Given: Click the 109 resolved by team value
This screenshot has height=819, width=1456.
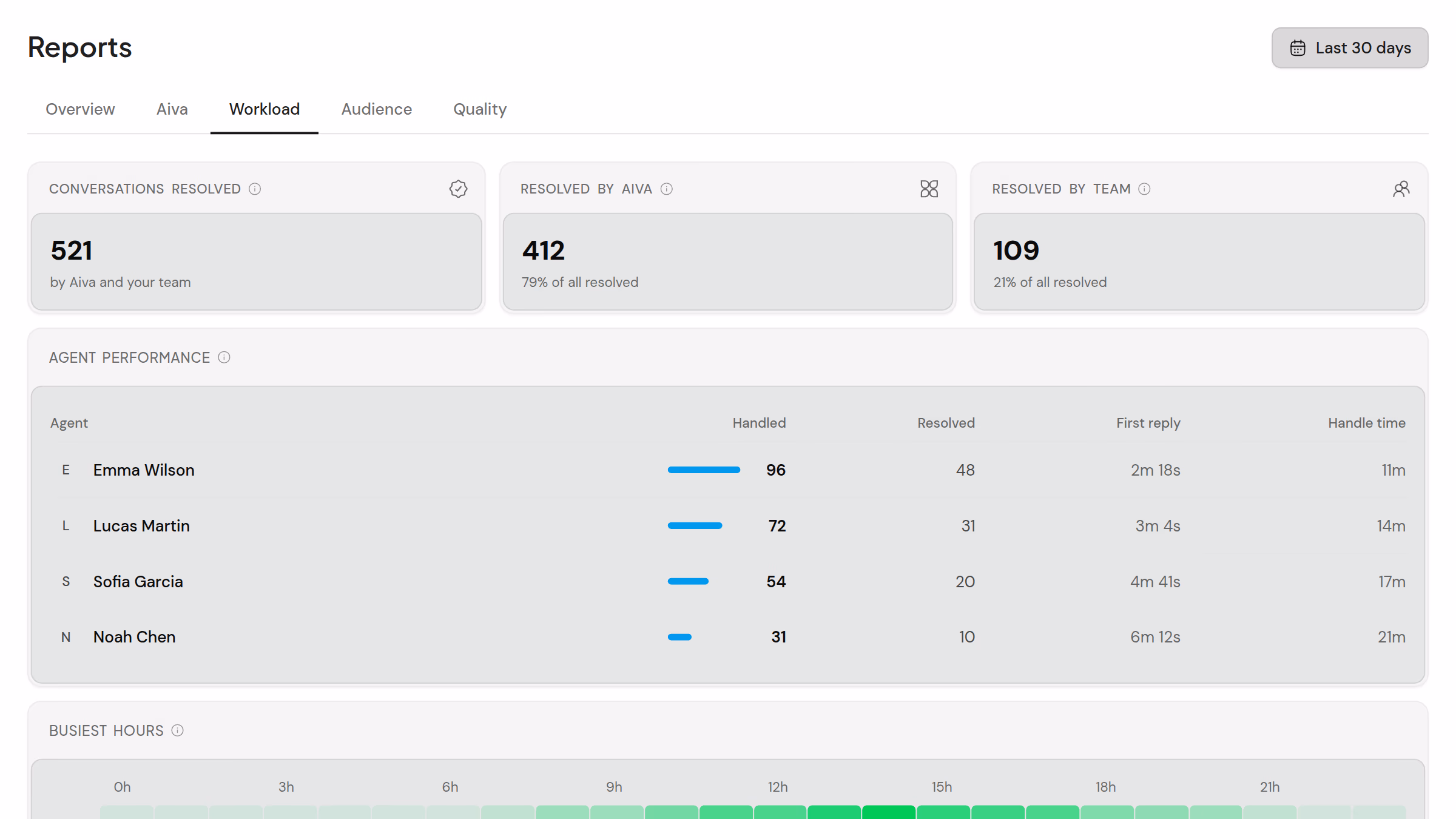Looking at the screenshot, I should pos(1016,251).
